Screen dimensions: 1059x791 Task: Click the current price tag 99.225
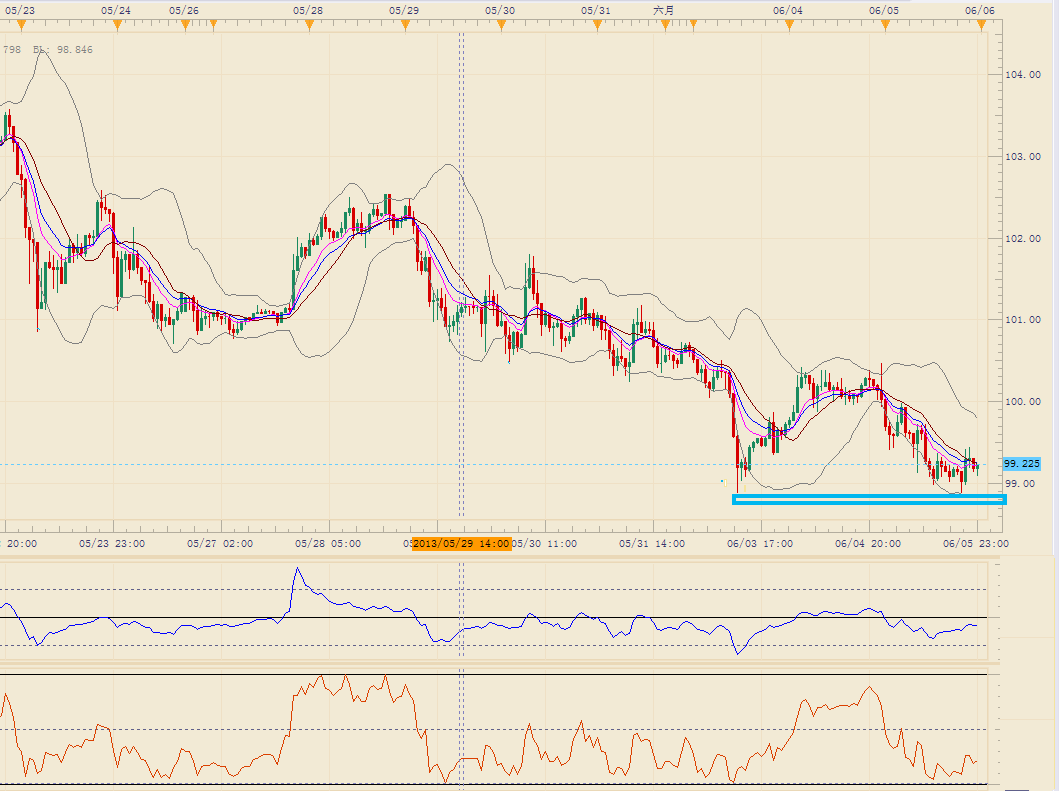click(x=1021, y=464)
